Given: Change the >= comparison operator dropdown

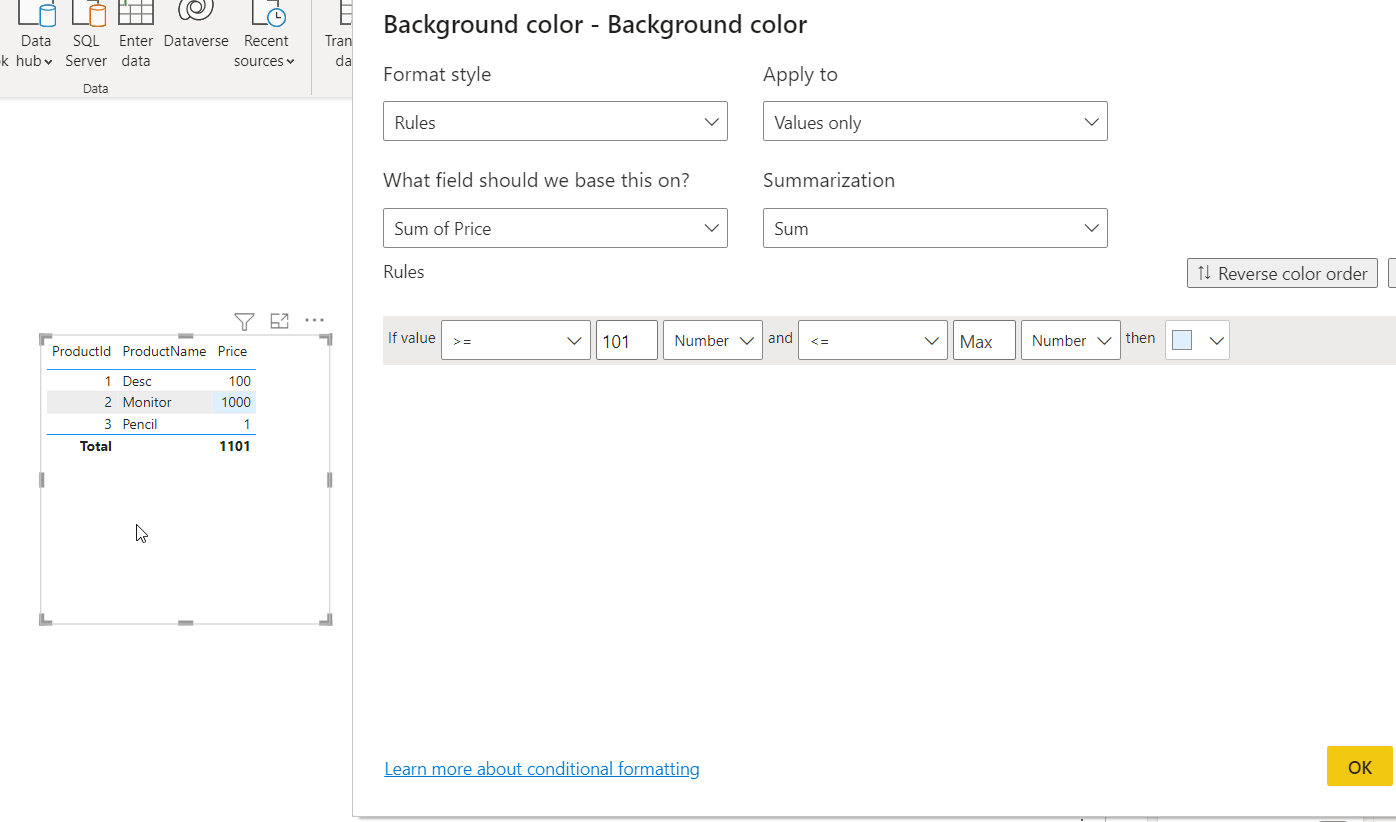Looking at the screenshot, I should (x=516, y=340).
